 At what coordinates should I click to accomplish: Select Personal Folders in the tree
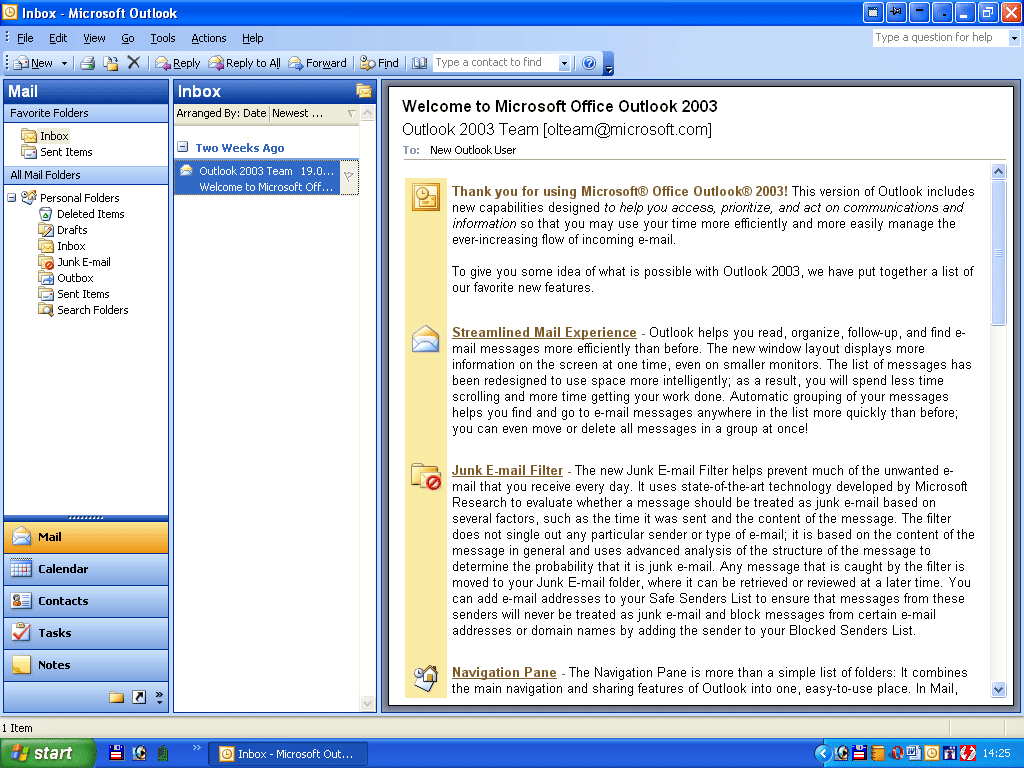(71, 197)
